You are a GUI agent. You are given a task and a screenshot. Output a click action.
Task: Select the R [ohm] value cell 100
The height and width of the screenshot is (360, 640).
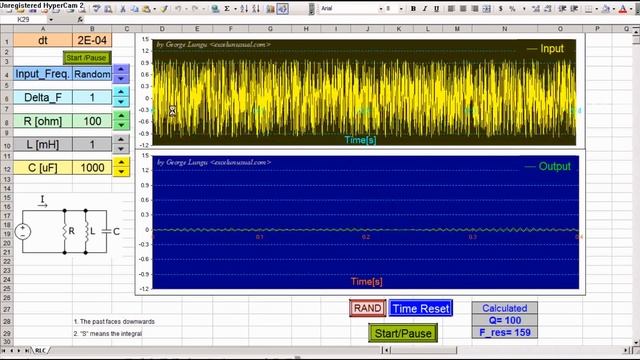tap(92, 121)
